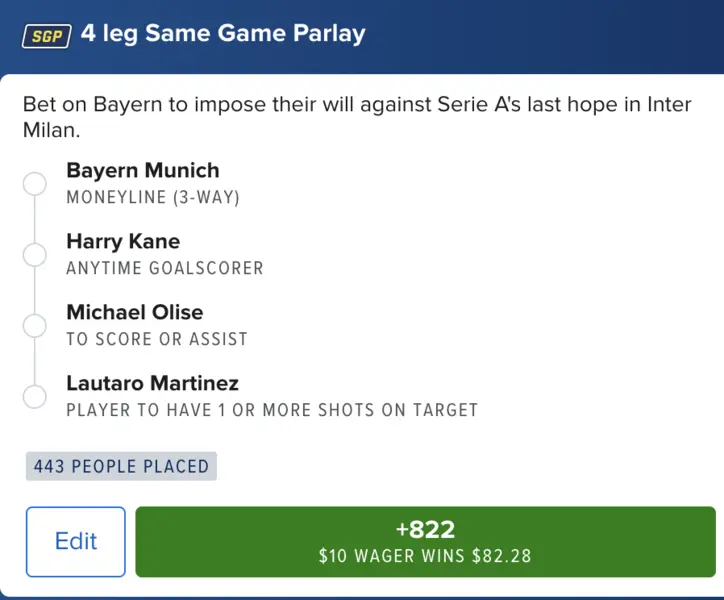
Task: Click the To Score or Assist label
Action: [x=157, y=339]
